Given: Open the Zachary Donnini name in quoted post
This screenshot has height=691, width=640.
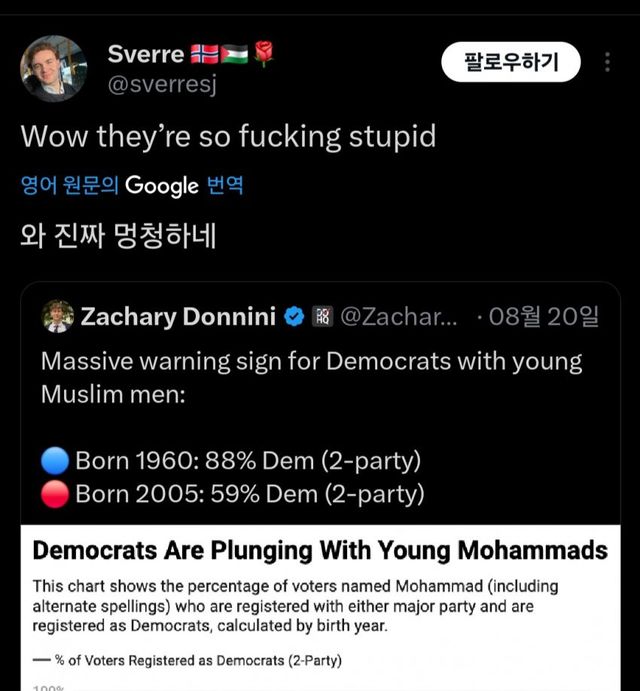Looking at the screenshot, I should pos(178,317).
